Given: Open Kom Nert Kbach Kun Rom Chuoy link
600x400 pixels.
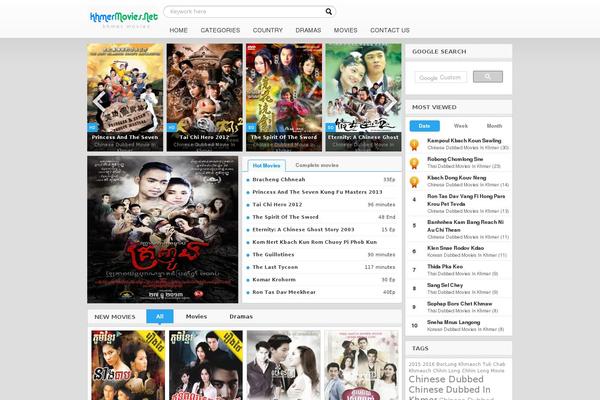Looking at the screenshot, I should point(315,242).
